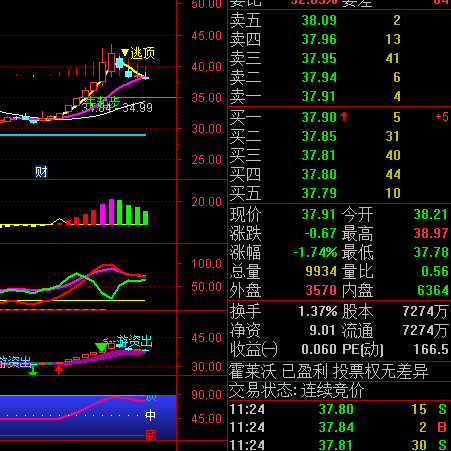The height and width of the screenshot is (451, 451).
Task: Select sell-one price 37.91 in 卖一 row
Action: pos(319,97)
